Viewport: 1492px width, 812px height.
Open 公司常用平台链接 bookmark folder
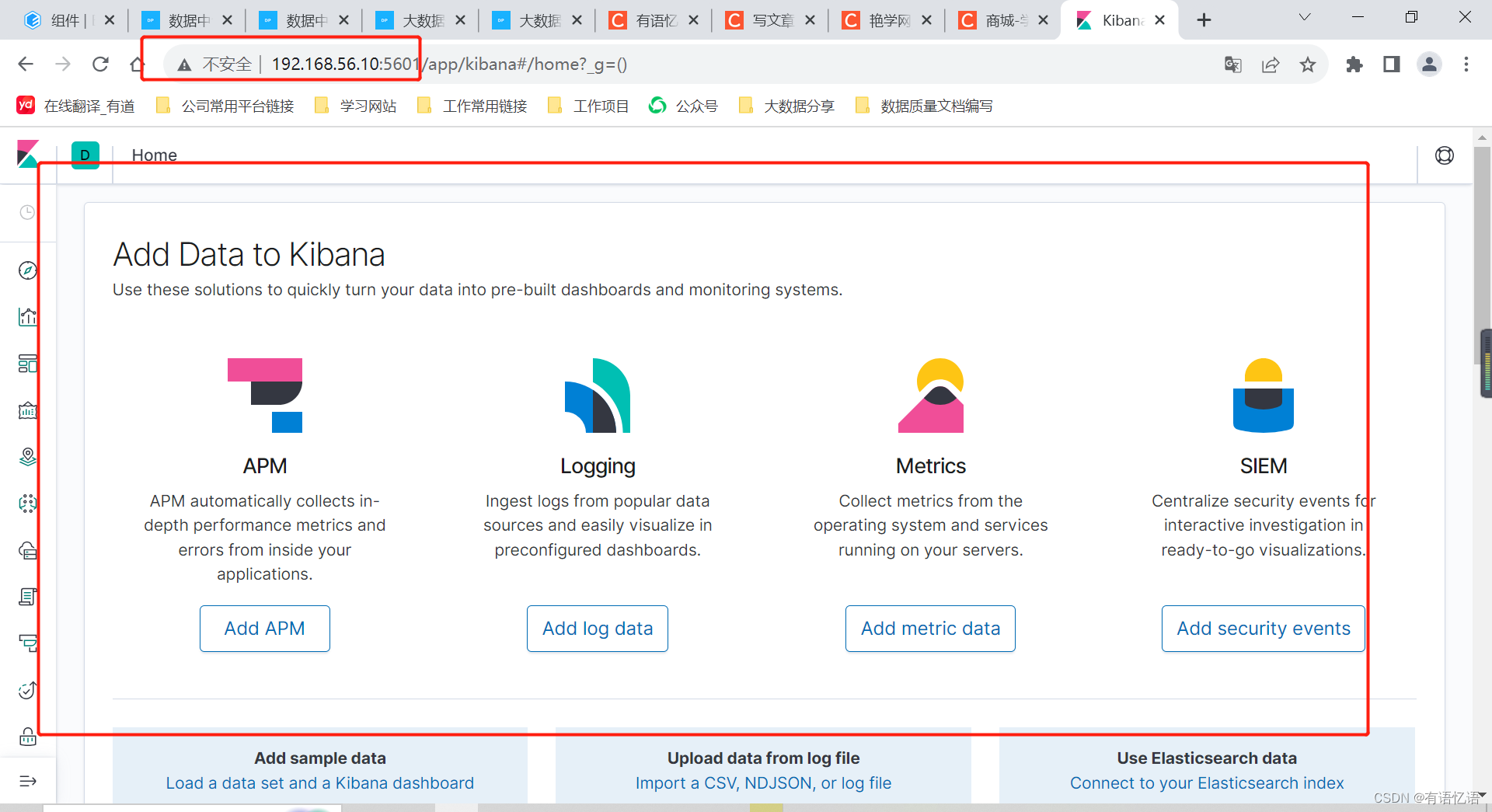[x=225, y=106]
